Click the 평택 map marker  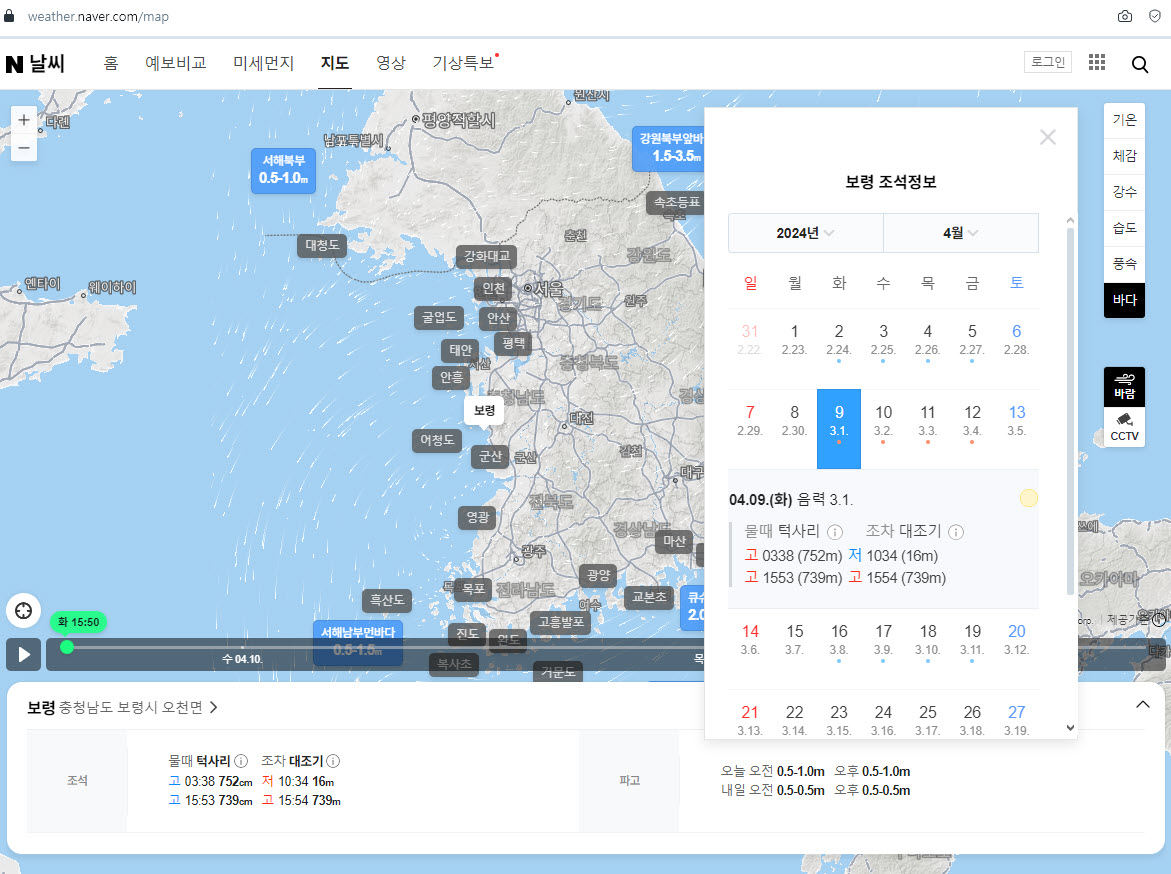click(513, 344)
